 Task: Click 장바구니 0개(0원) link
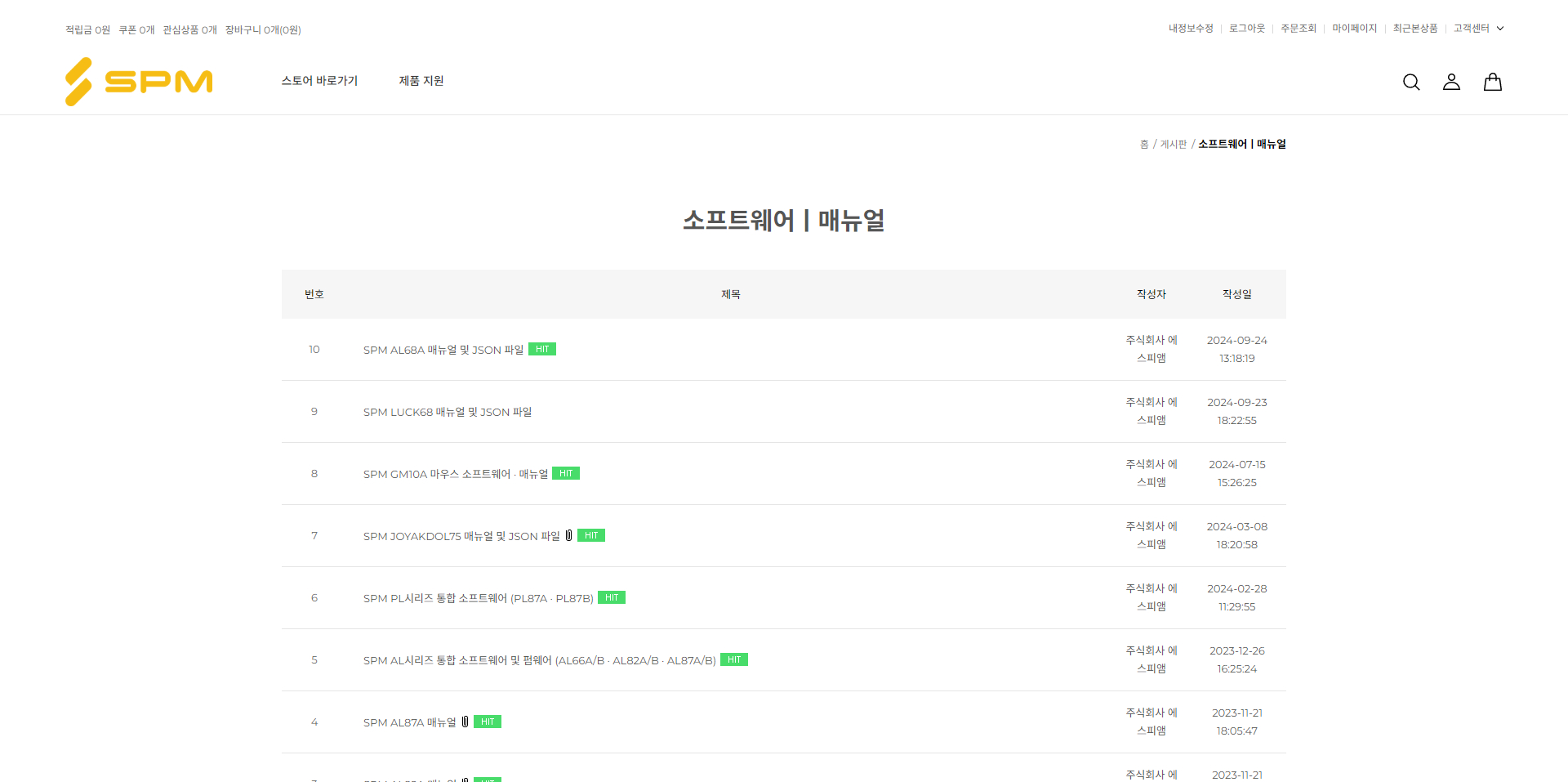[x=263, y=29]
